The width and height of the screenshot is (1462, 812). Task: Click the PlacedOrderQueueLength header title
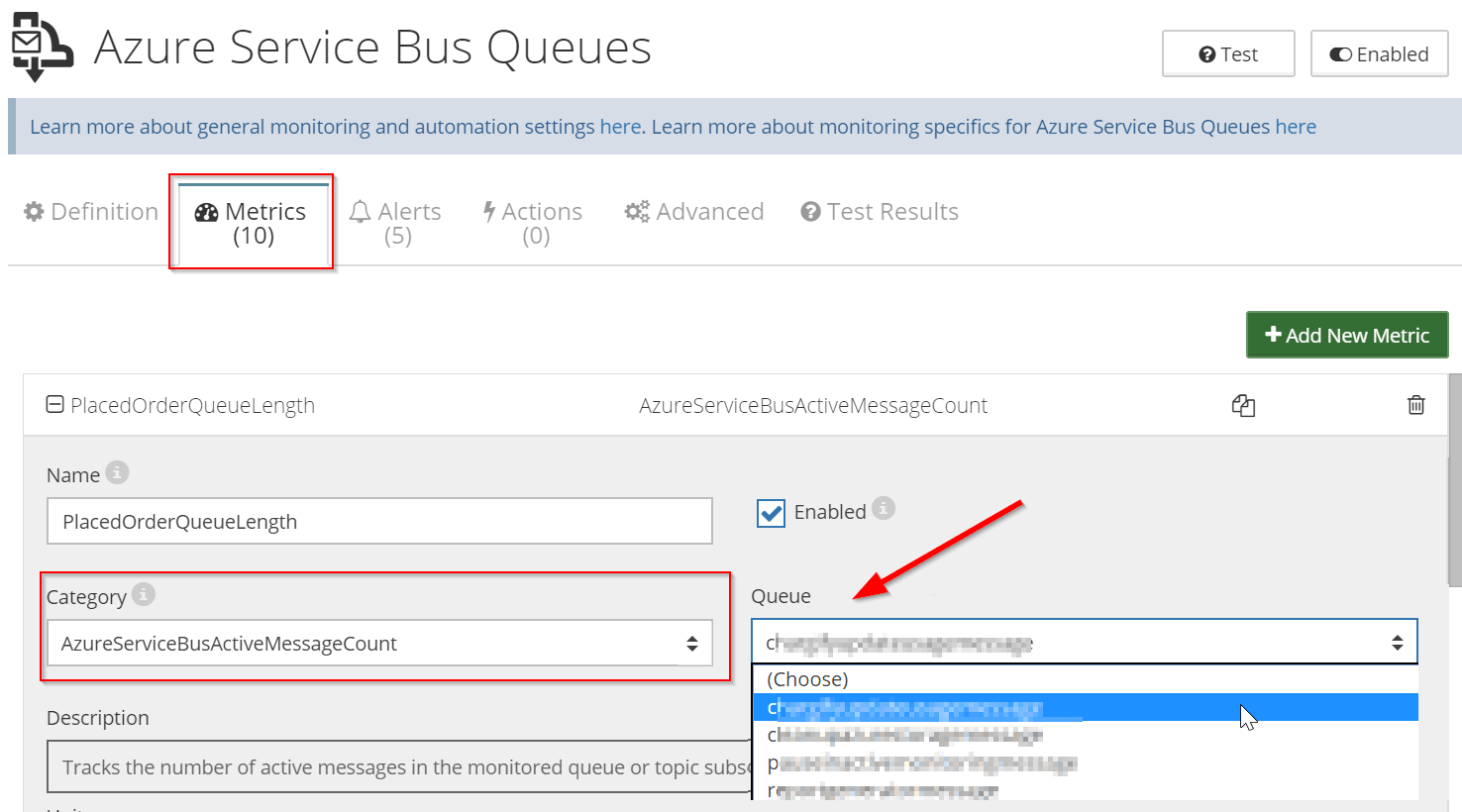(x=192, y=405)
